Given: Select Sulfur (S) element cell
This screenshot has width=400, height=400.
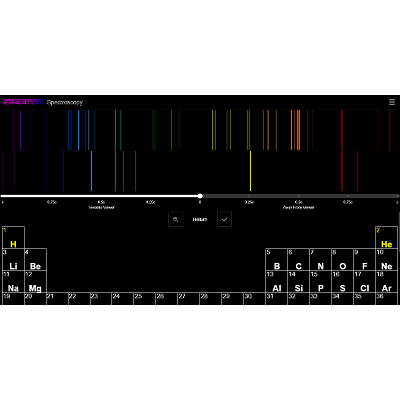Looking at the screenshot, I should [x=342, y=281].
